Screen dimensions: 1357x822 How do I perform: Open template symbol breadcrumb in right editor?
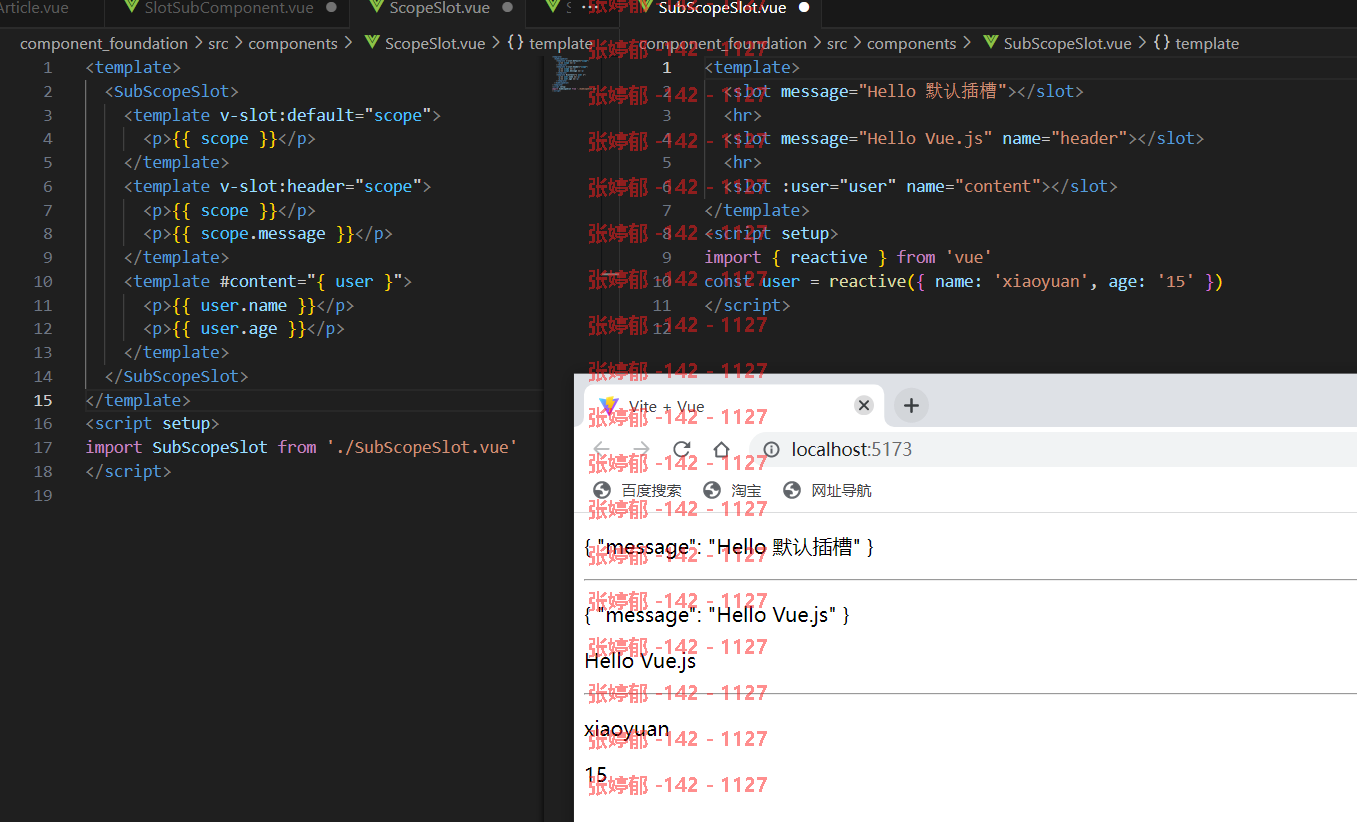[x=1196, y=43]
